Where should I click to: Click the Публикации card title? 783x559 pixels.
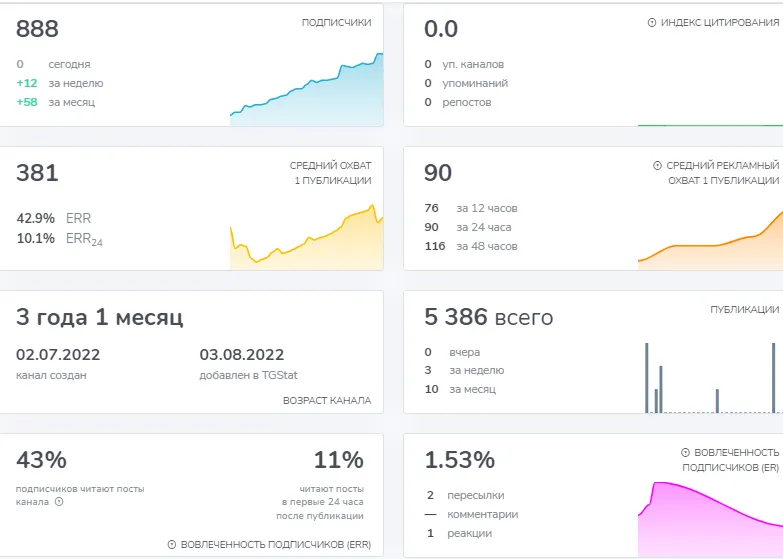[745, 310]
